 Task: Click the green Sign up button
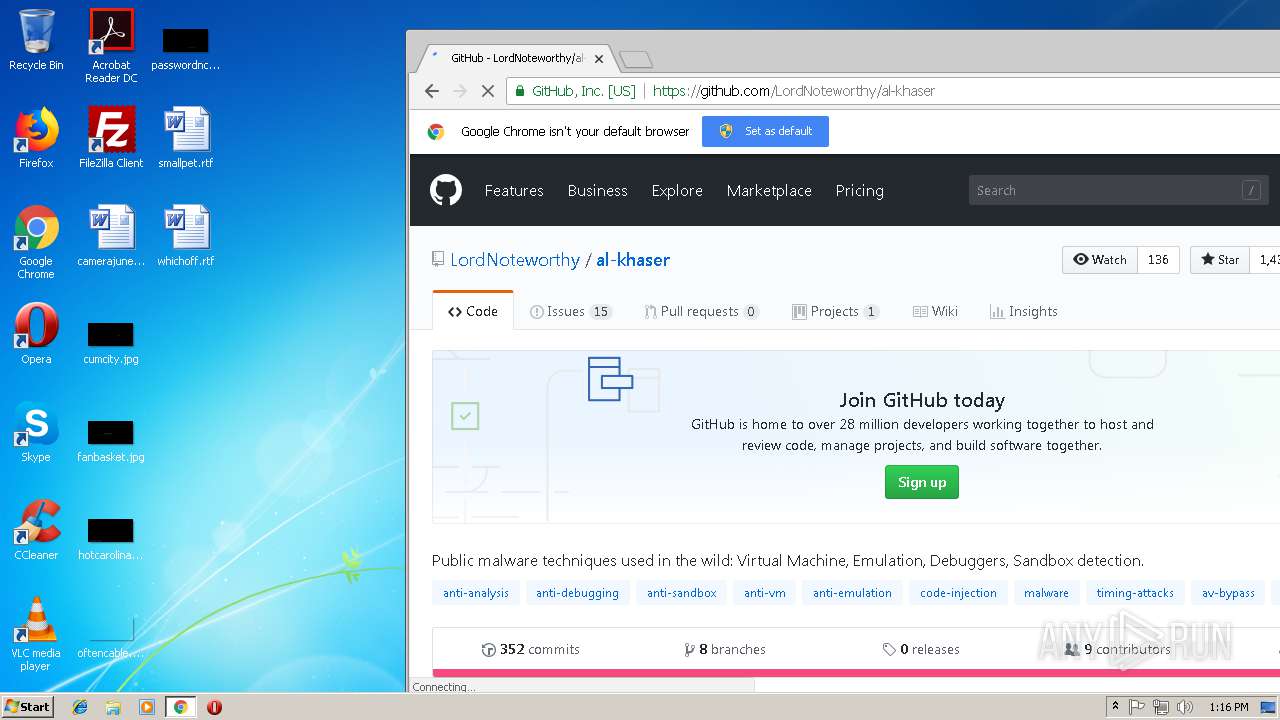pos(922,482)
